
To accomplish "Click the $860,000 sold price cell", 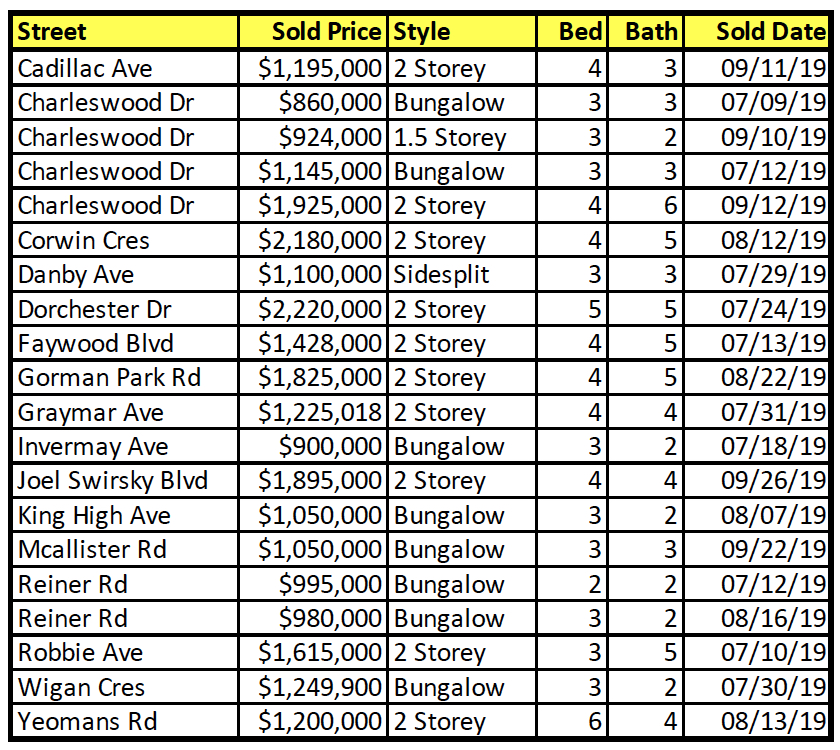I will coord(313,102).
